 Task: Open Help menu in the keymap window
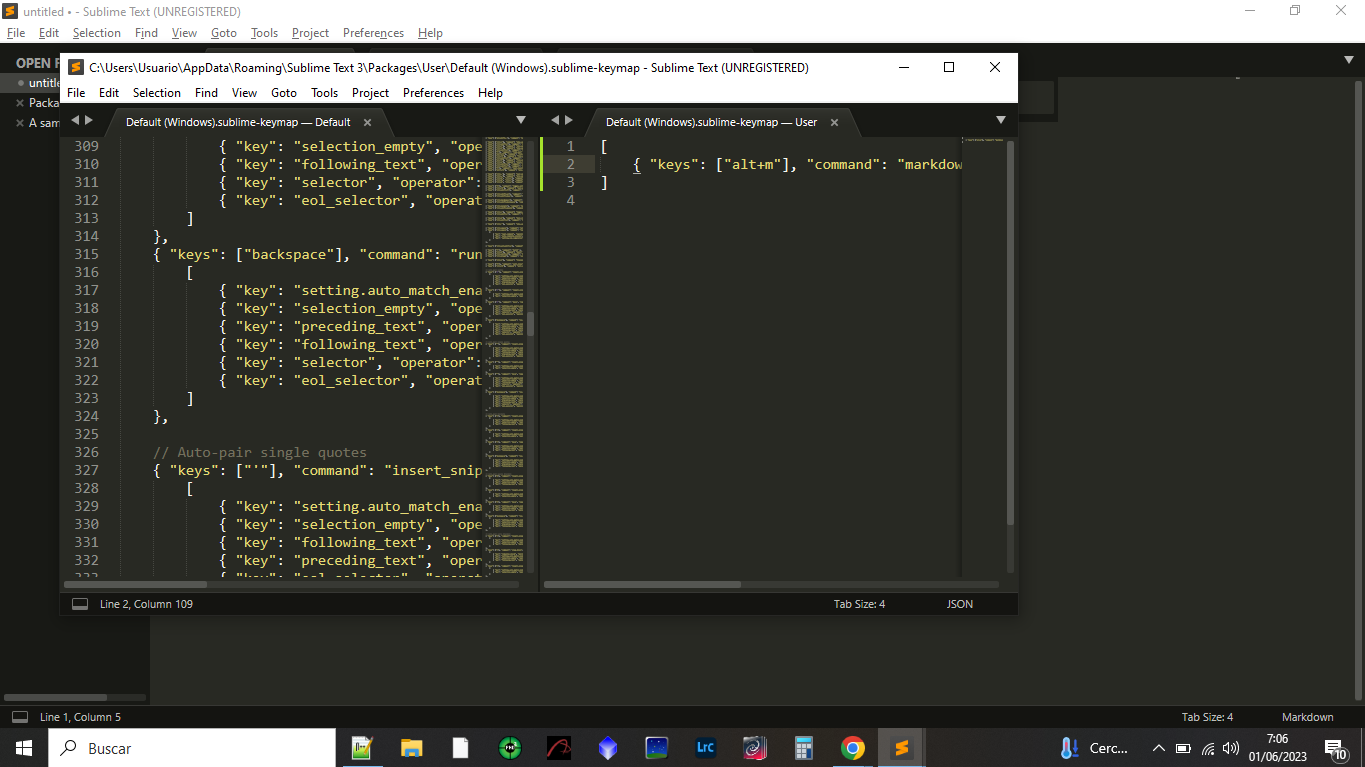(490, 92)
